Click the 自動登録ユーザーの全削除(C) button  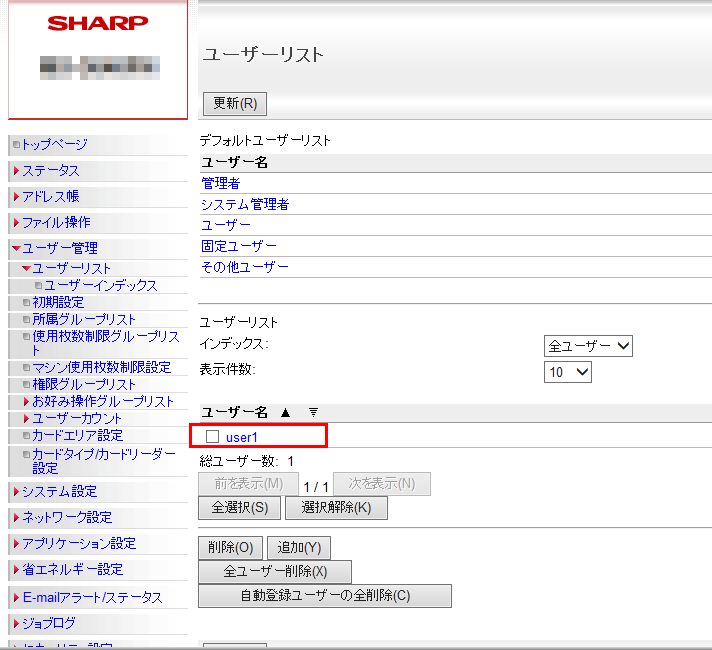tap(324, 596)
